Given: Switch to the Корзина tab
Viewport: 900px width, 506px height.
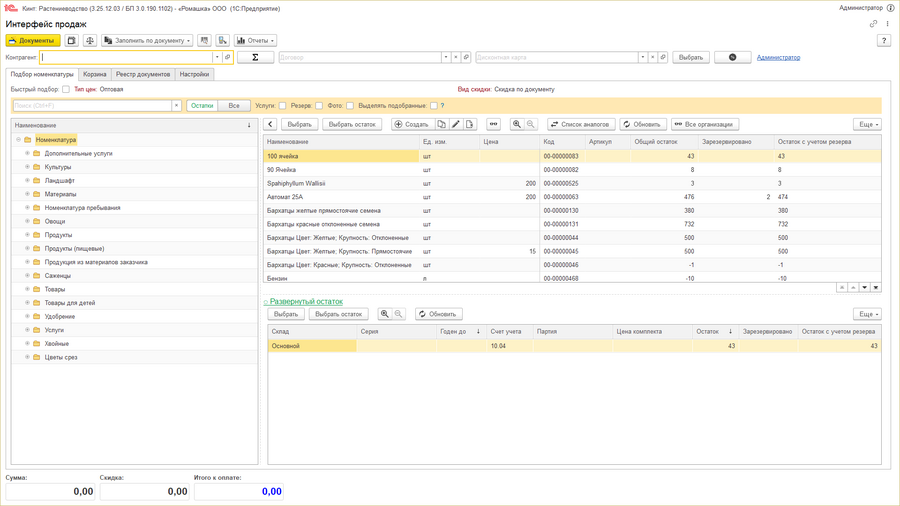Looking at the screenshot, I should (x=95, y=74).
